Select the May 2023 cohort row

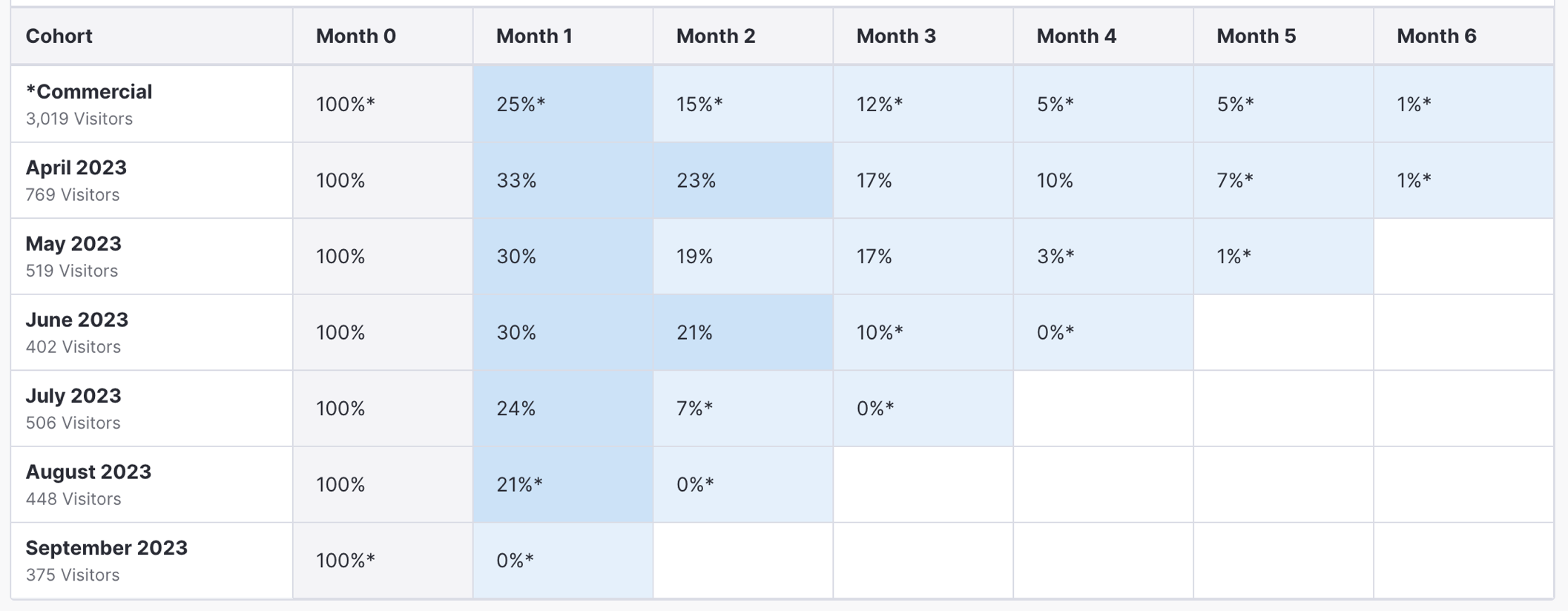783,257
